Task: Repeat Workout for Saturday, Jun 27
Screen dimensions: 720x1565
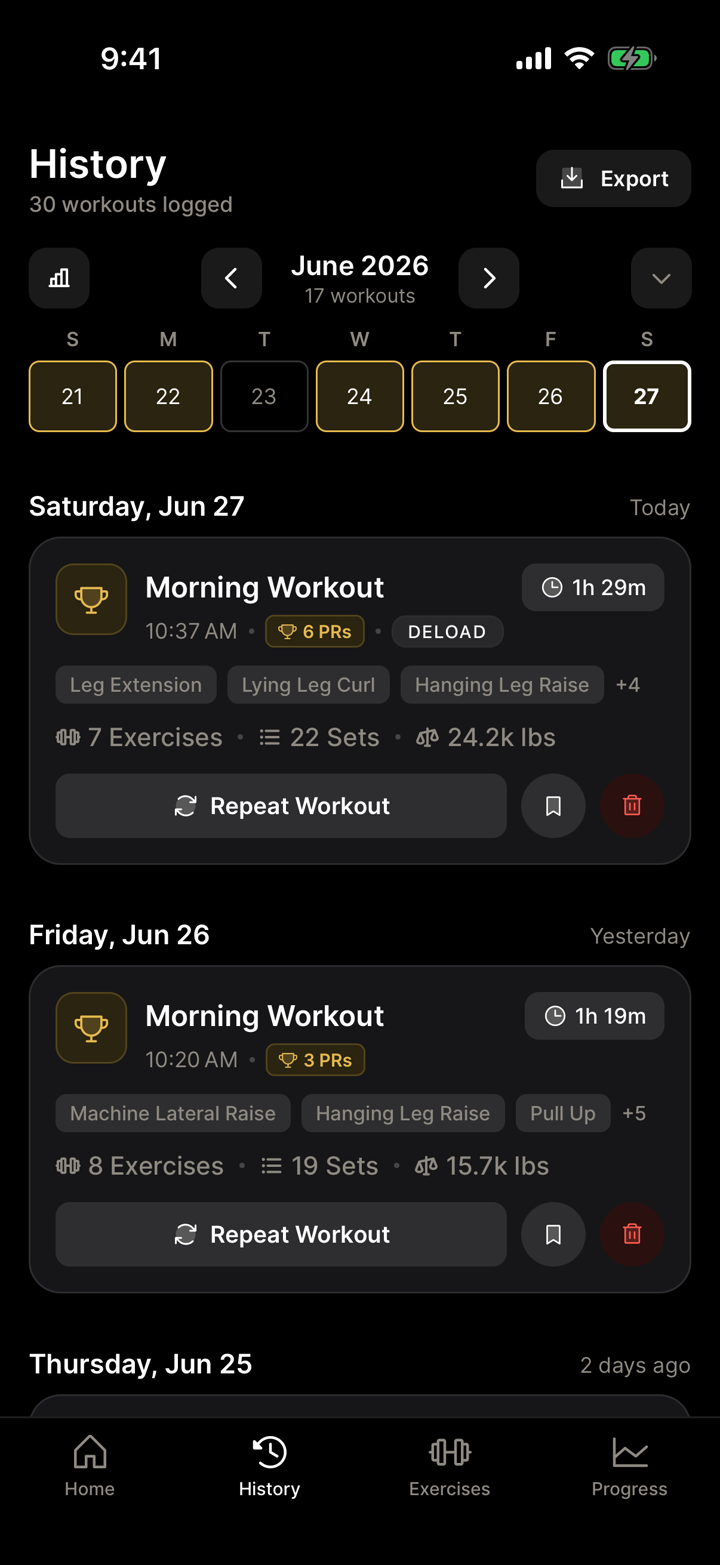Action: point(281,806)
